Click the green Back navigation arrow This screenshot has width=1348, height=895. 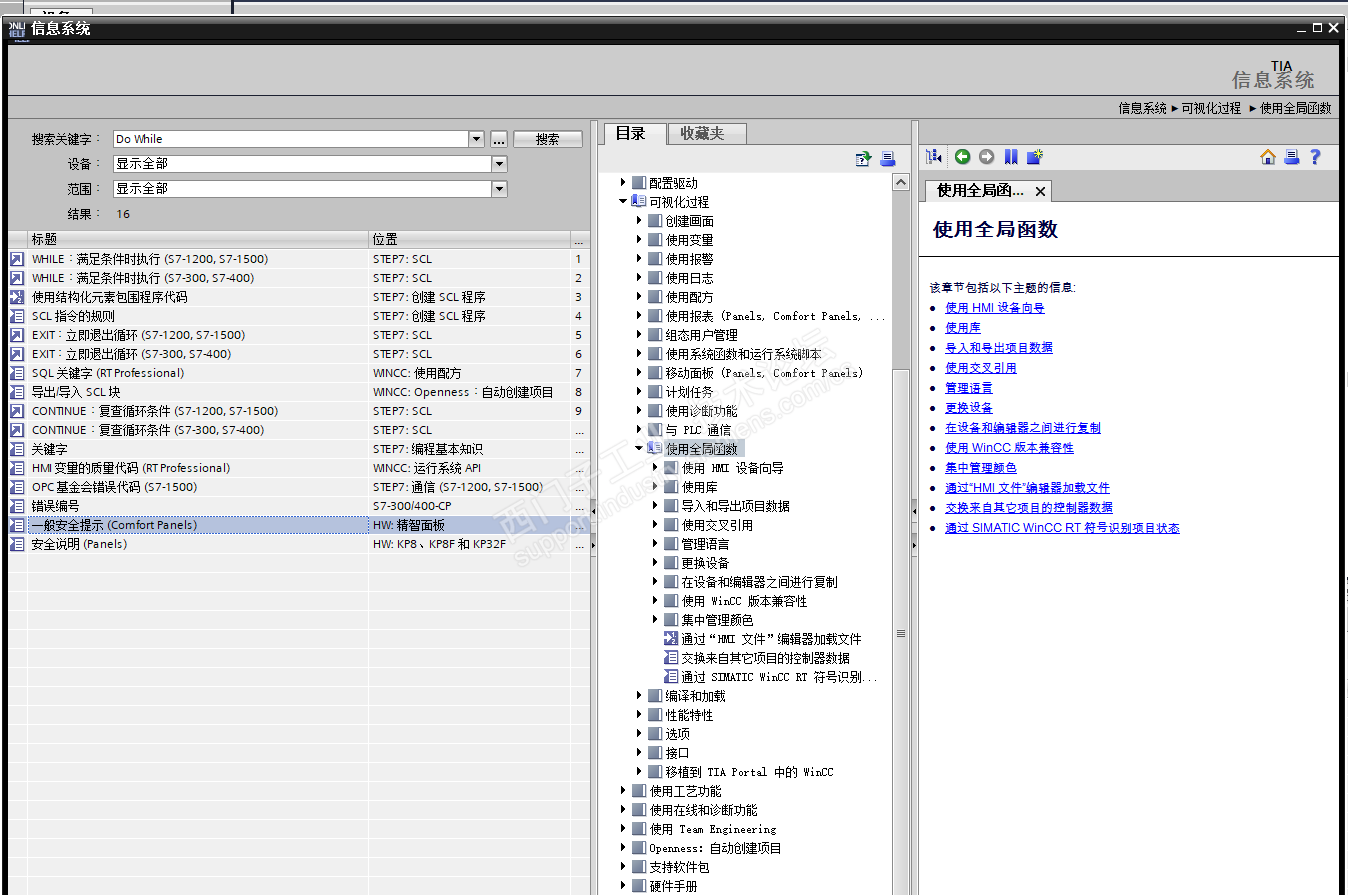tap(962, 157)
